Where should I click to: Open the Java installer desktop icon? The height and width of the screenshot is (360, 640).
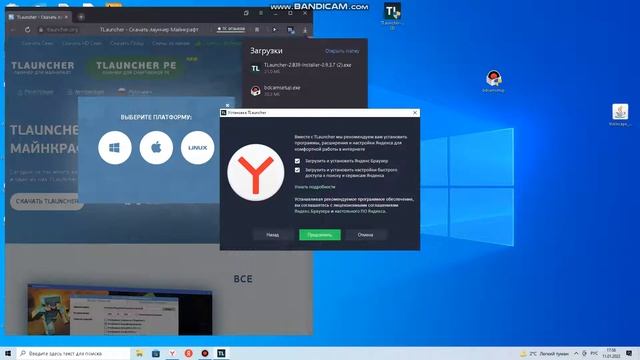[x=620, y=115]
